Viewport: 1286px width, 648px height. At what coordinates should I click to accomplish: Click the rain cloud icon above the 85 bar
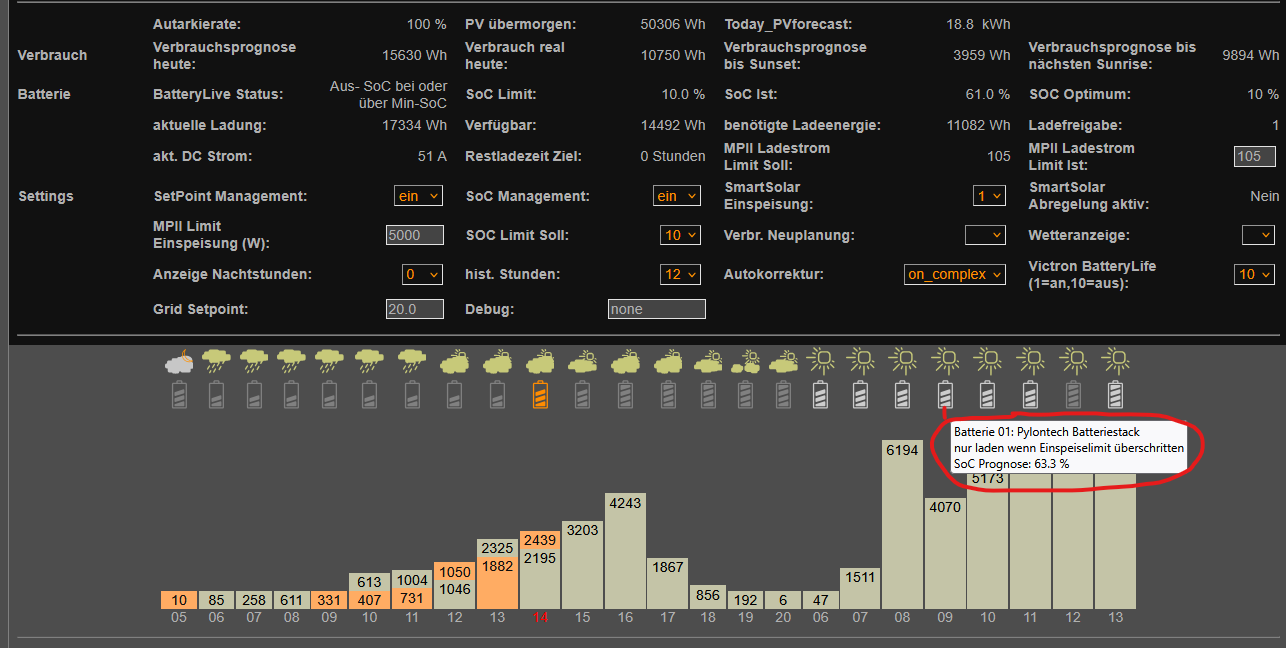coord(218,361)
